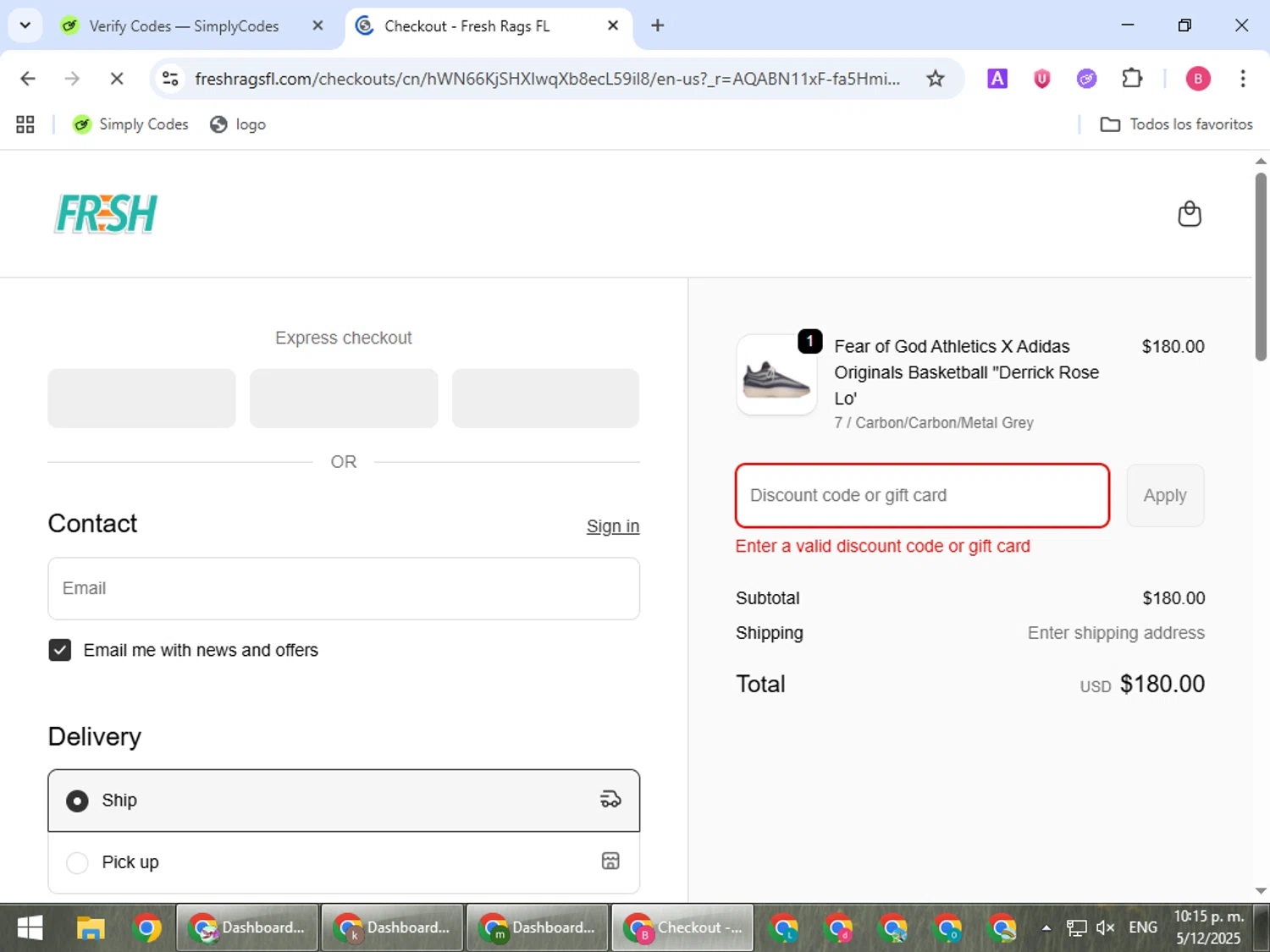Viewport: 1270px width, 952px height.
Task: Click the sneaker product thumbnail
Action: [x=776, y=375]
